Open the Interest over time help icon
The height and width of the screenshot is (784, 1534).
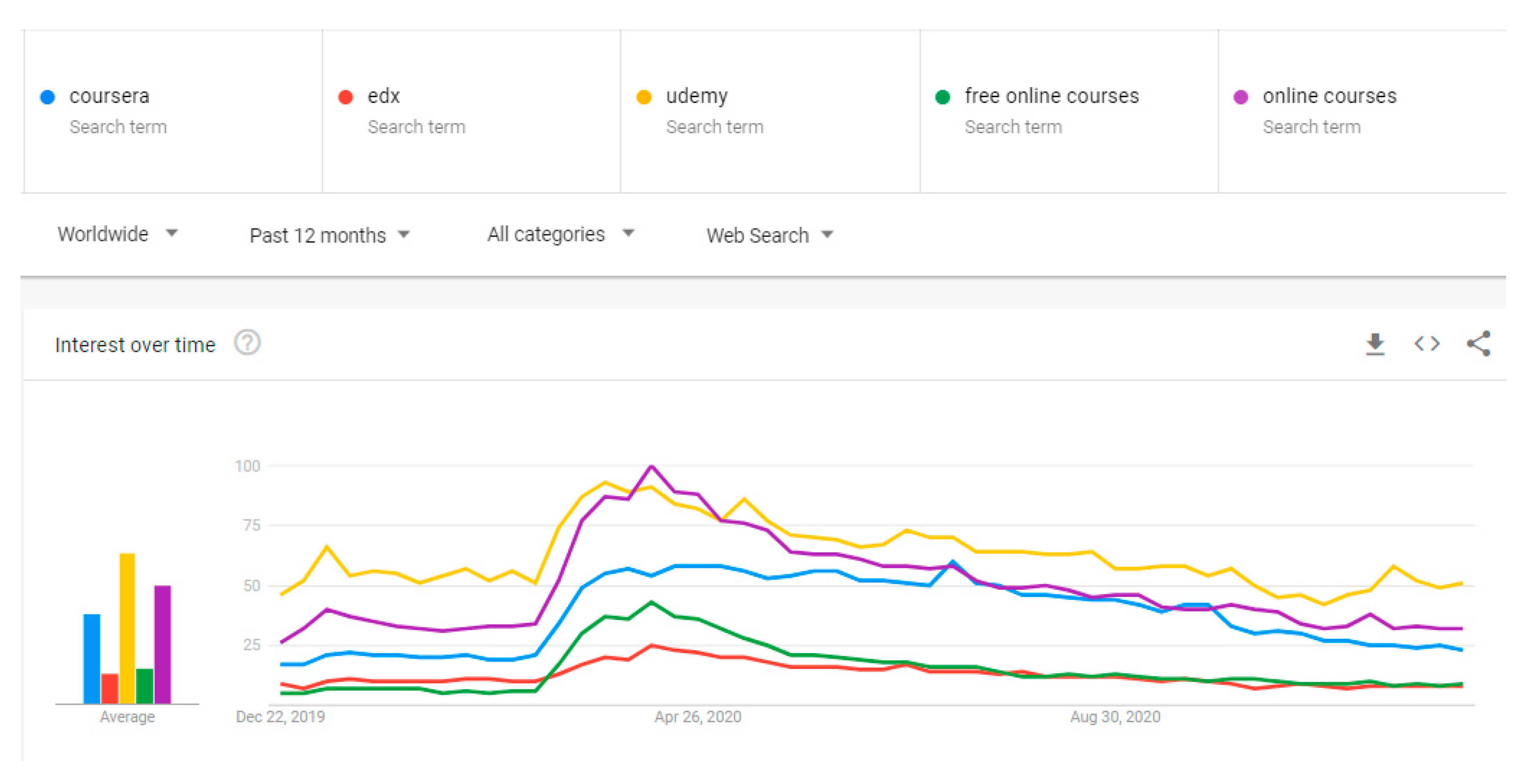tap(247, 343)
